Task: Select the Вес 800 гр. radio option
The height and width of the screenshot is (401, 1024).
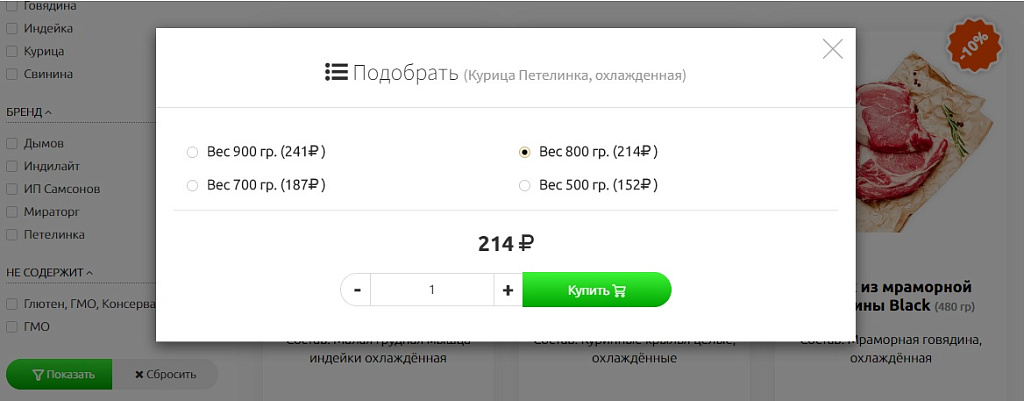Action: (524, 153)
